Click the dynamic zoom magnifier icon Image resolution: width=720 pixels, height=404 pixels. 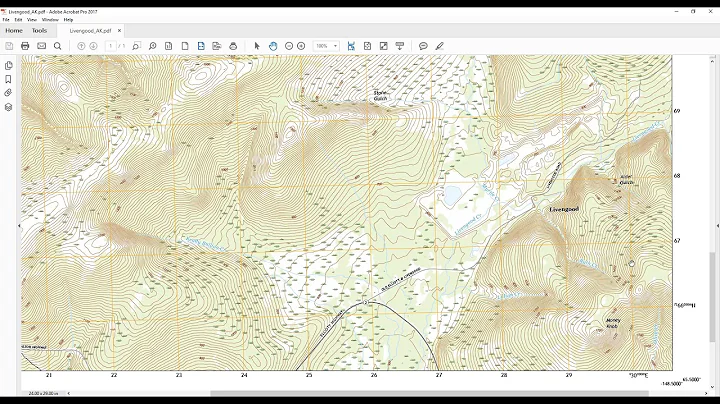152,46
